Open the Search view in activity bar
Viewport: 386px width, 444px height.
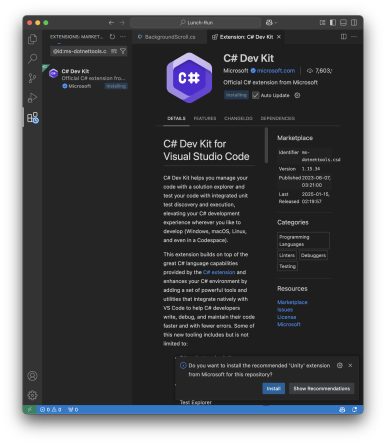[x=32, y=59]
